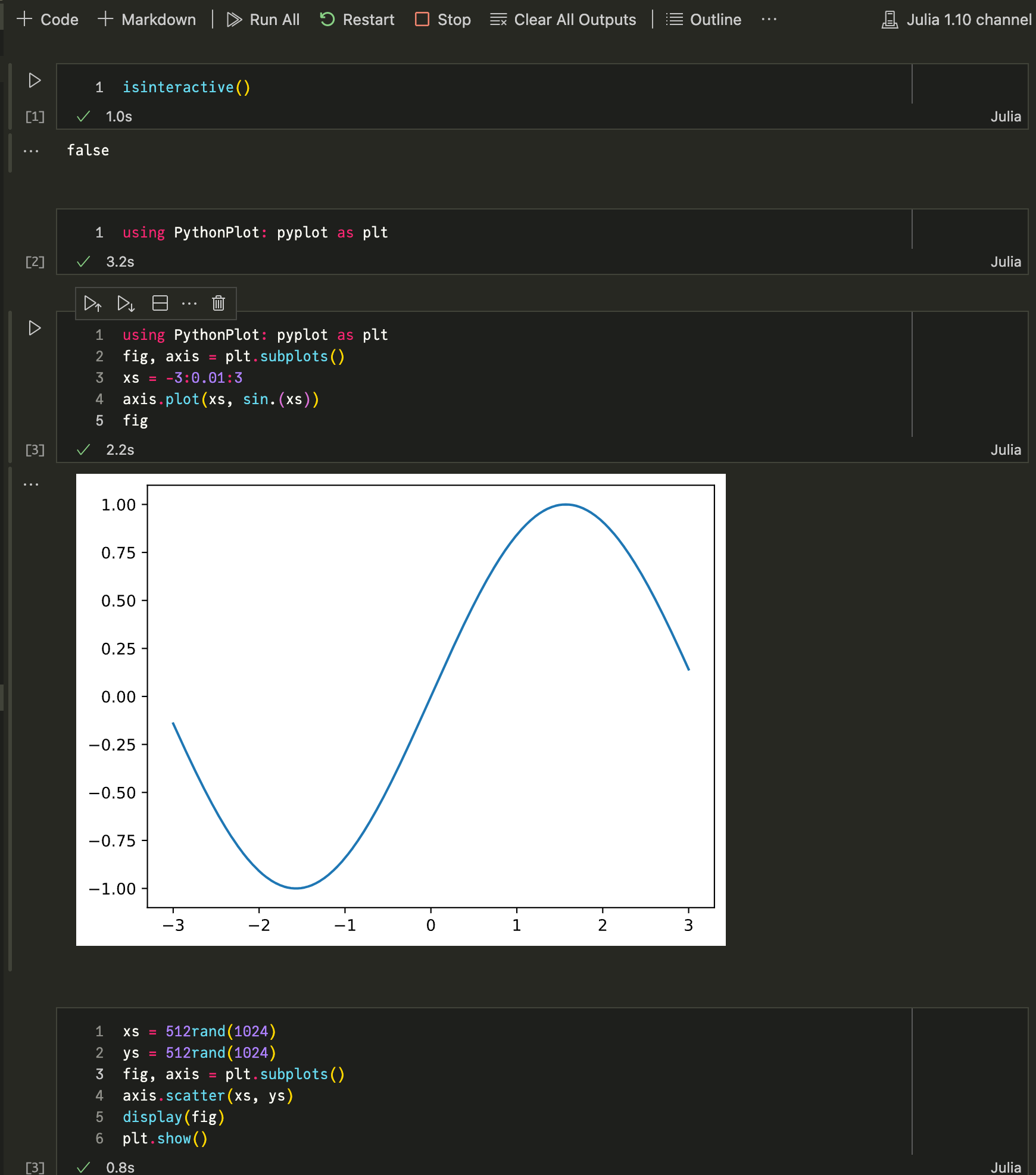1036x1175 pixels.
Task: Change Julia language mode of the scatter cell
Action: pos(1006,1168)
